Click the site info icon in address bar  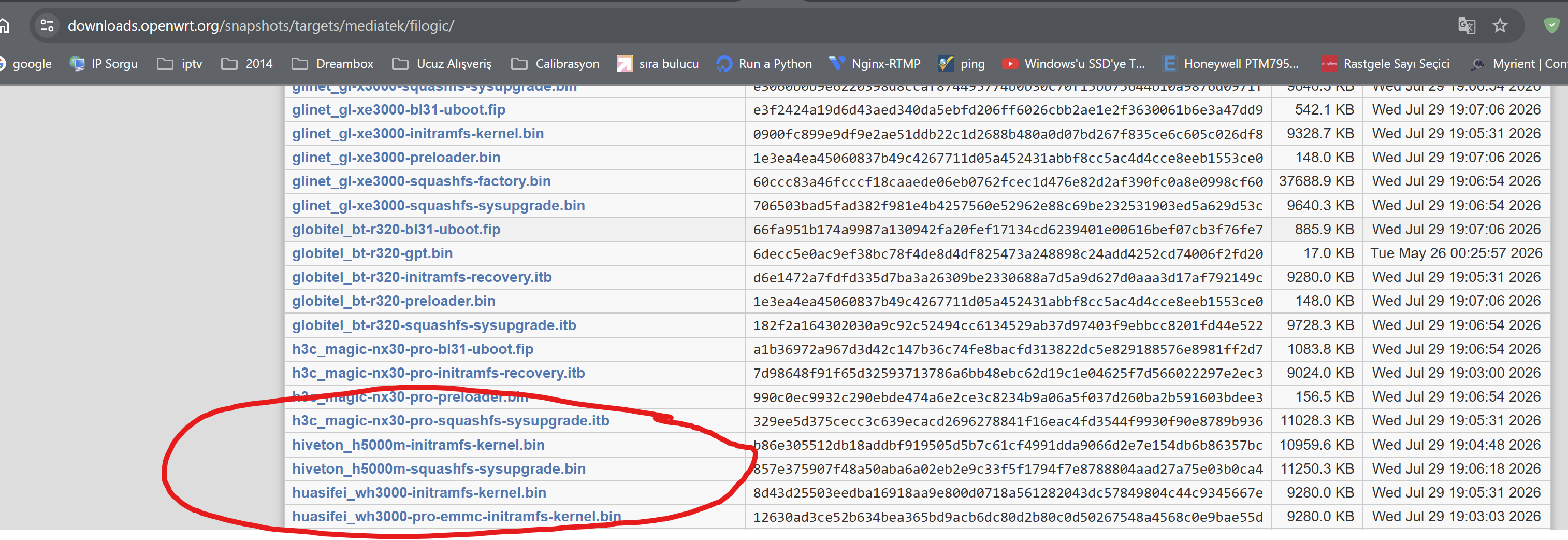[x=47, y=25]
